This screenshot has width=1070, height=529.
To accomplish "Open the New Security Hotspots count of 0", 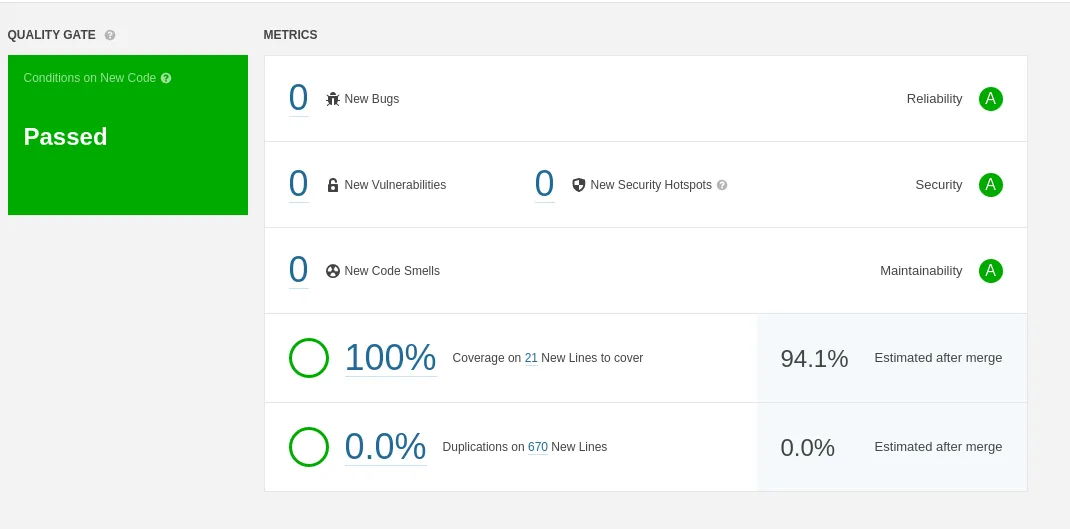I will coord(544,184).
